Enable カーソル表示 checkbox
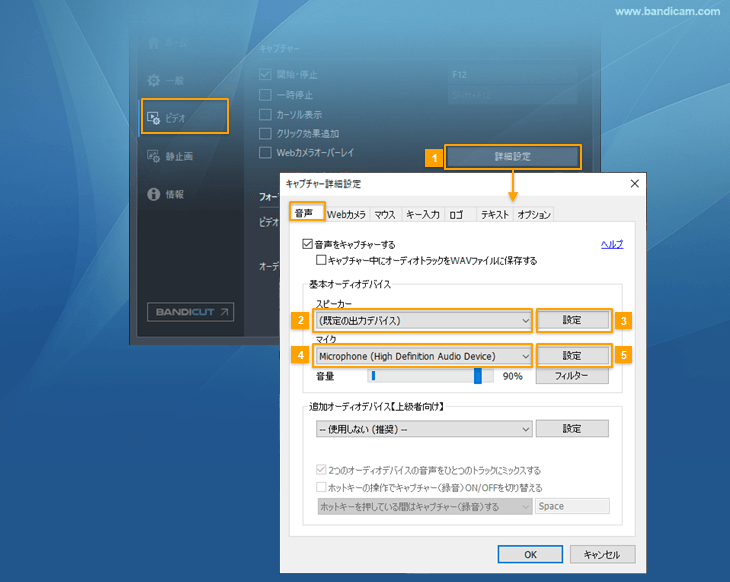The width and height of the screenshot is (730, 582). 265,115
